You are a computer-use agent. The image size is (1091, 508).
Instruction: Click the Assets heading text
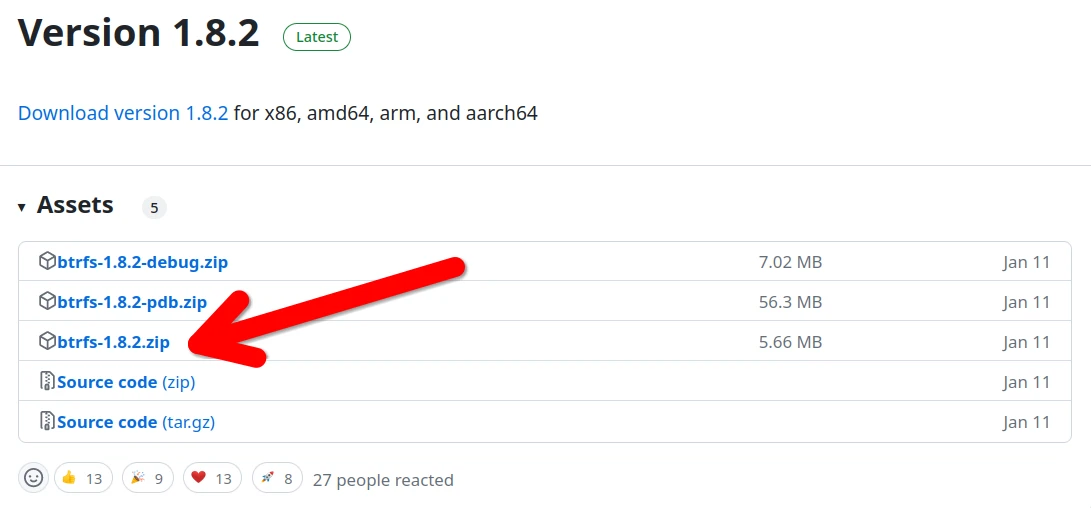(x=75, y=206)
